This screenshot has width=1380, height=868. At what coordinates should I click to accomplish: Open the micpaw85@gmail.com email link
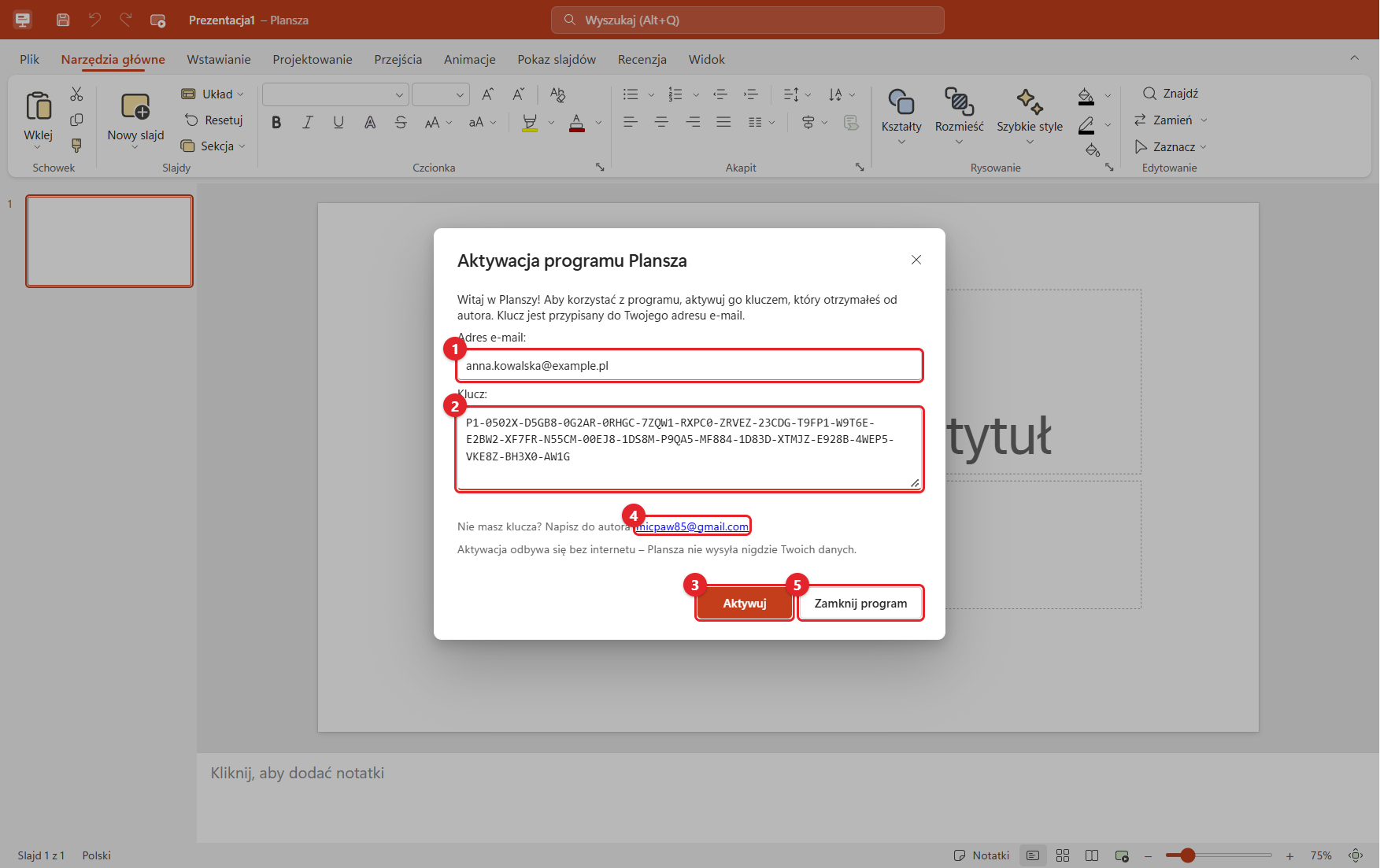[x=693, y=526]
